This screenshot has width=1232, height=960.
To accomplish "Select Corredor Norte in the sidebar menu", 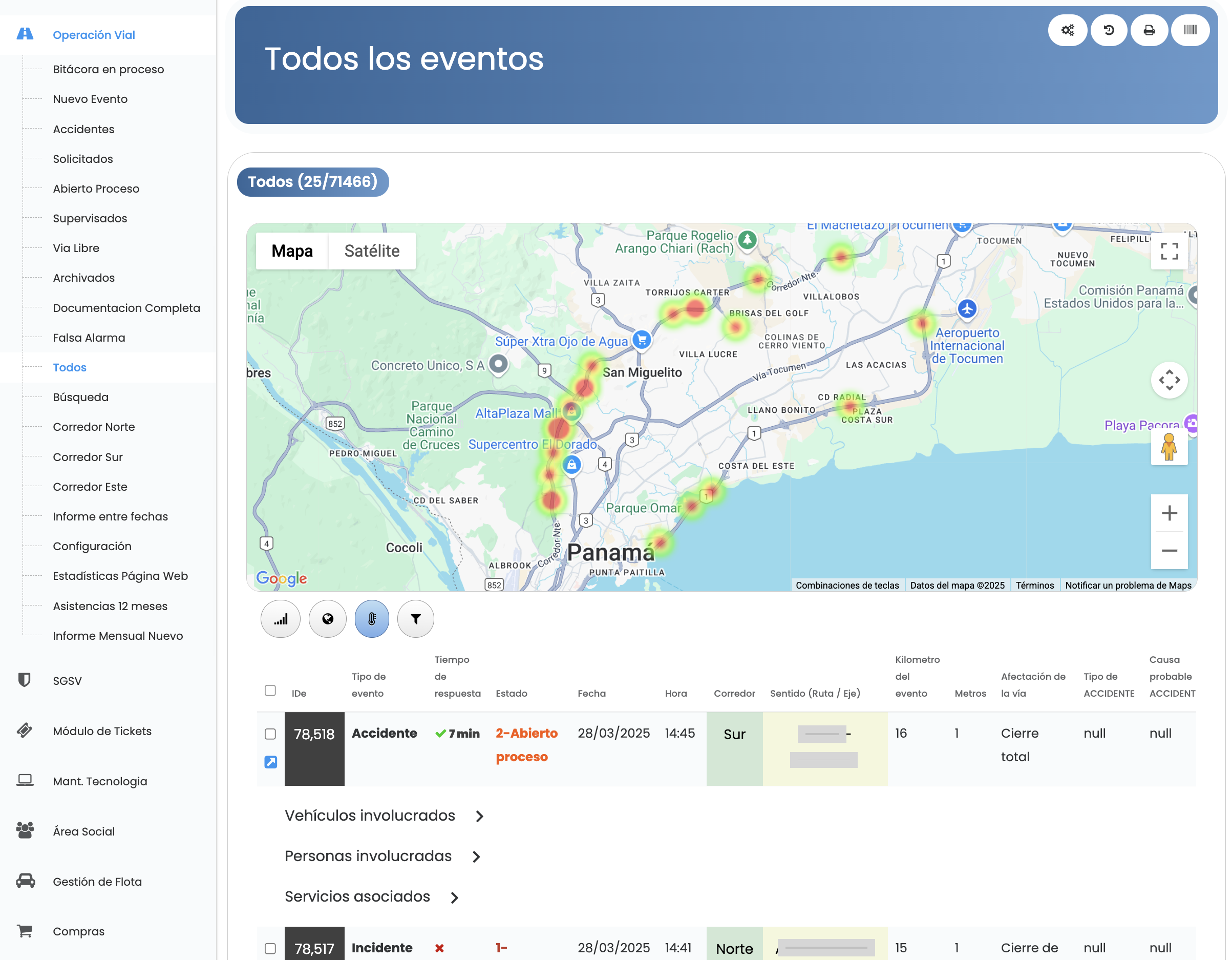I will point(94,427).
